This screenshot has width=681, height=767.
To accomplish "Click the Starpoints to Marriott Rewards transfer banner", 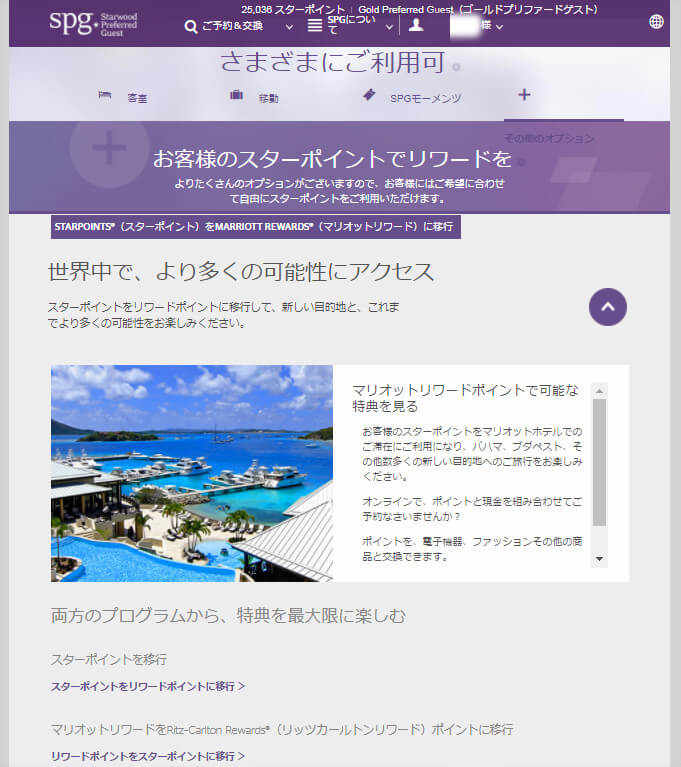I will tap(255, 227).
